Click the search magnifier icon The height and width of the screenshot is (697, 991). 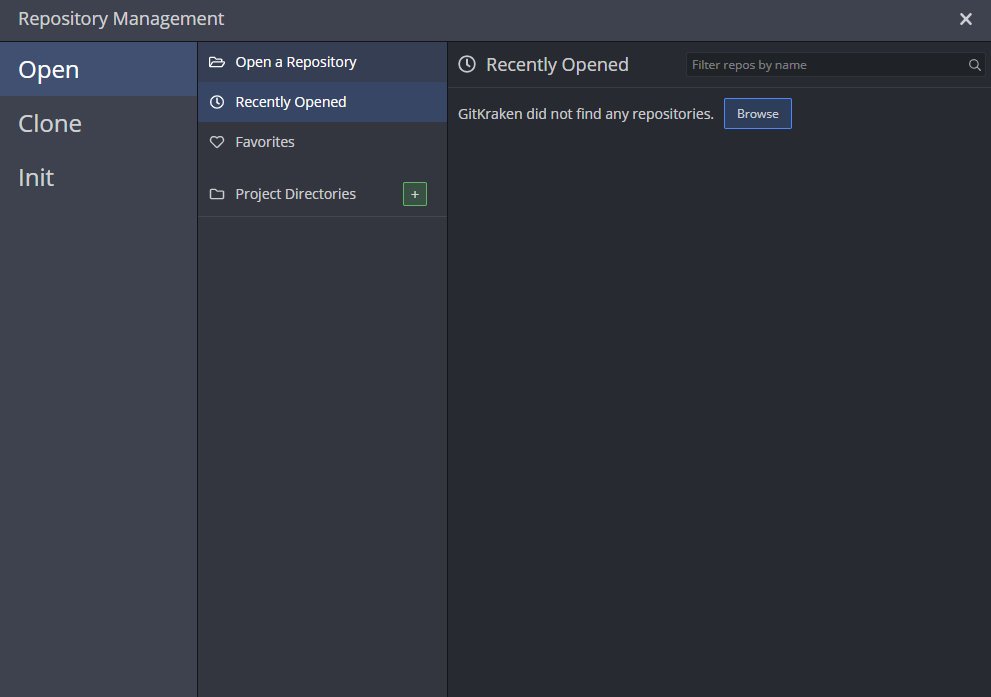pyautogui.click(x=974, y=64)
